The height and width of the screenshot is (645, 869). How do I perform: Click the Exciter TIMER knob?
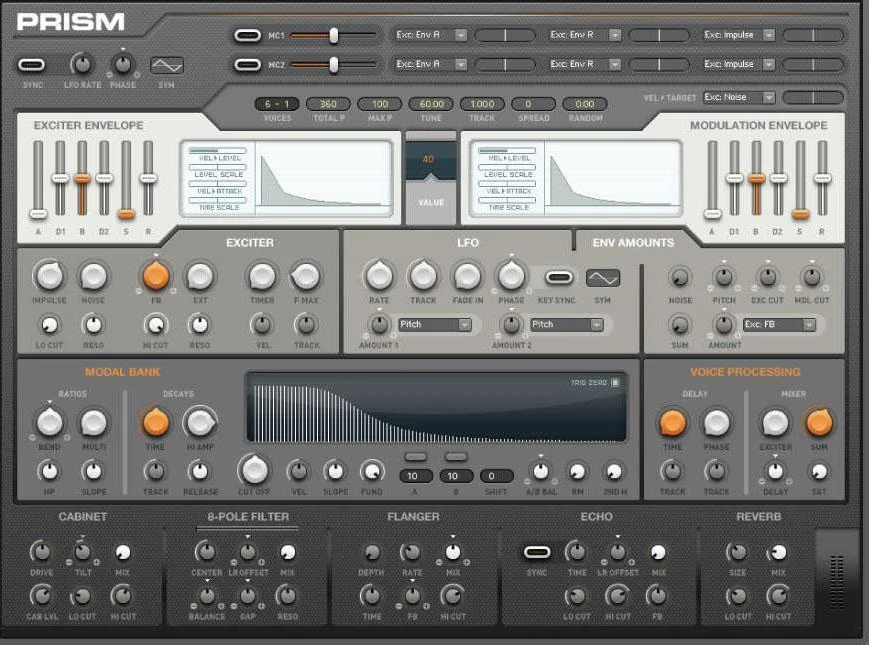pyautogui.click(x=262, y=276)
